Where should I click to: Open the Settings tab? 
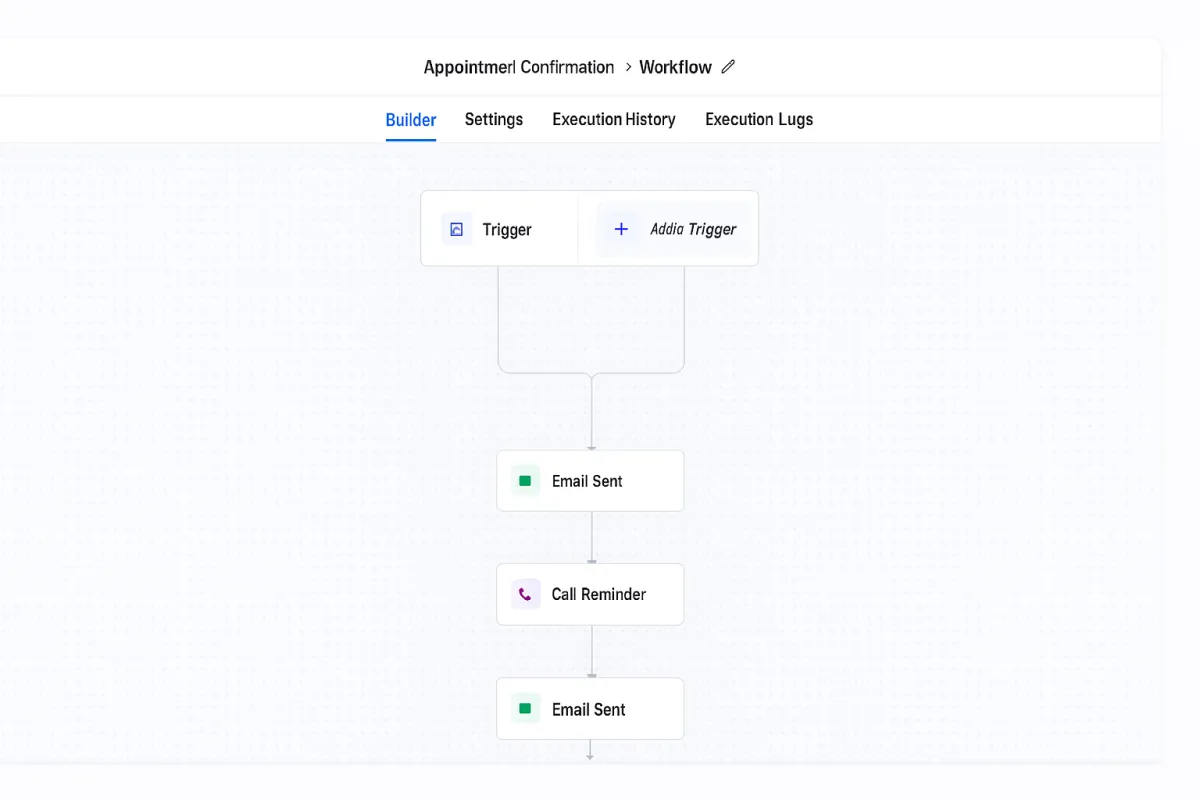[x=494, y=120]
